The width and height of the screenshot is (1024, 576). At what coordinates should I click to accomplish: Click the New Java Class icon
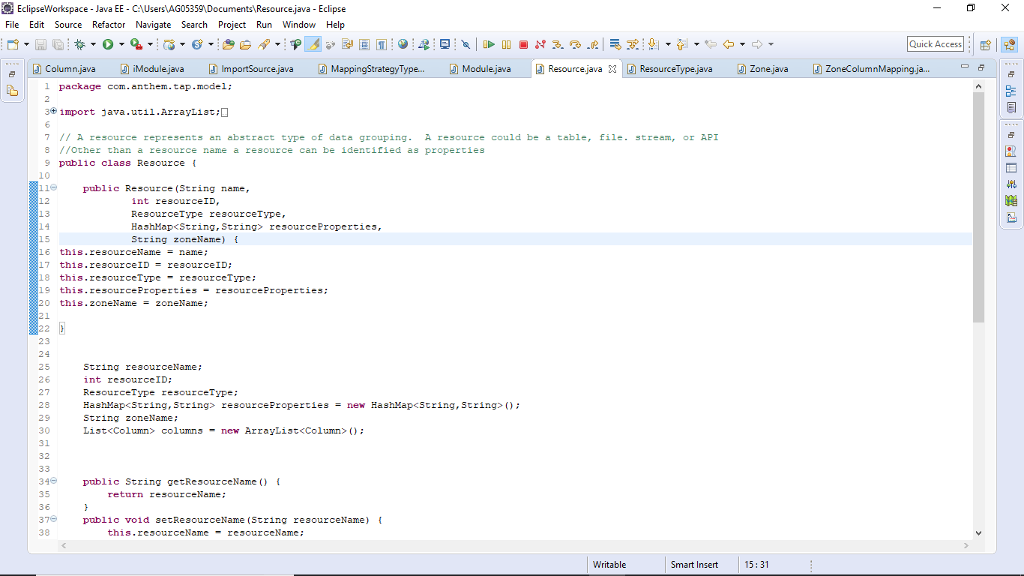pos(197,44)
